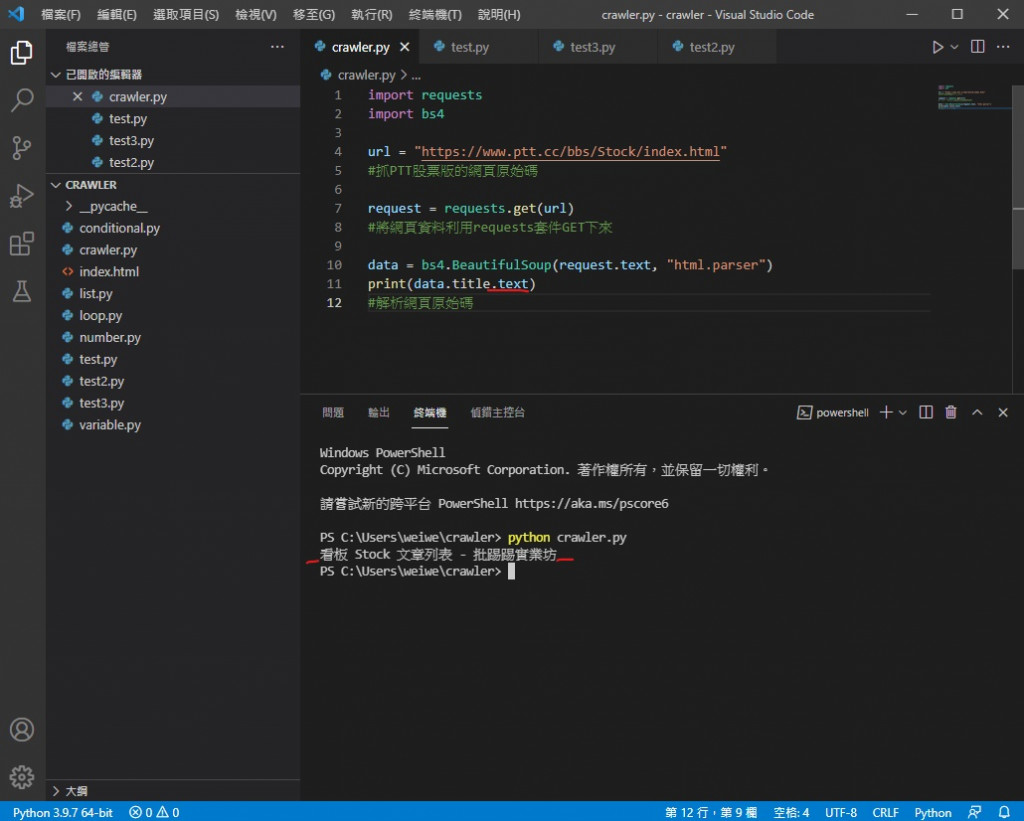Open errors and warnings status item
The width and height of the screenshot is (1024, 821).
154,812
